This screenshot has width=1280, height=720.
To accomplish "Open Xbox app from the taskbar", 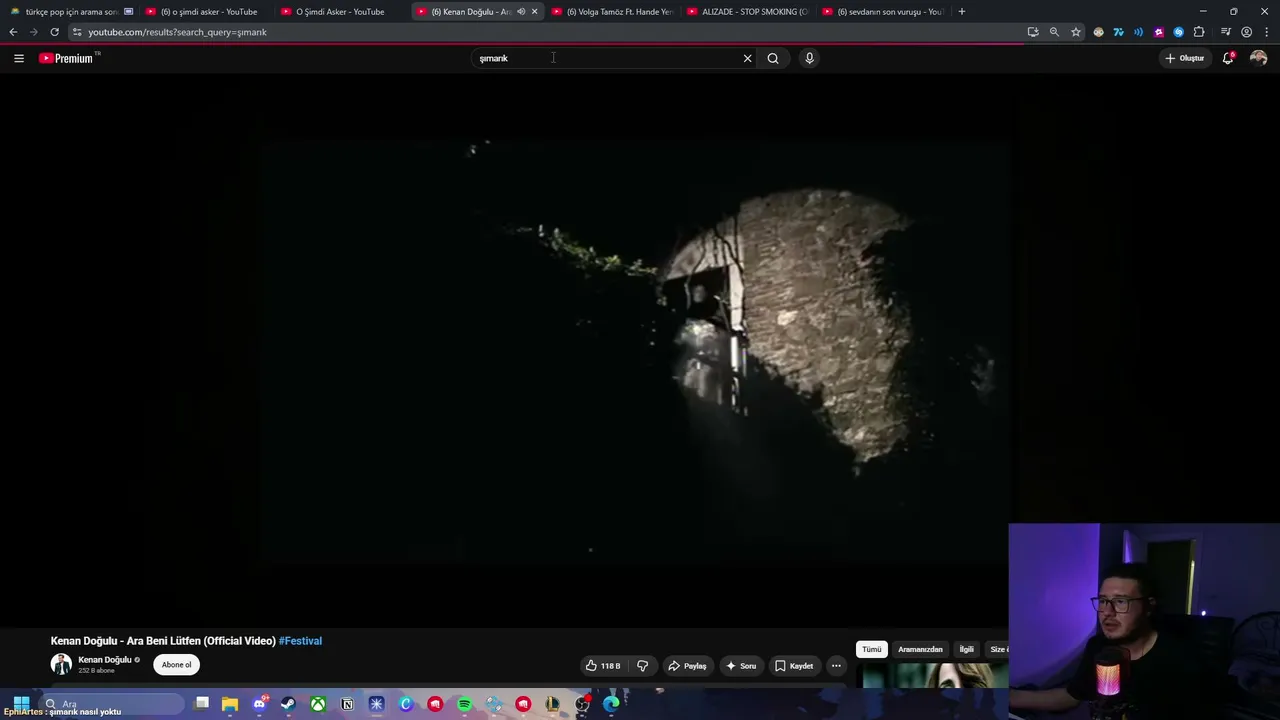I will click(317, 704).
